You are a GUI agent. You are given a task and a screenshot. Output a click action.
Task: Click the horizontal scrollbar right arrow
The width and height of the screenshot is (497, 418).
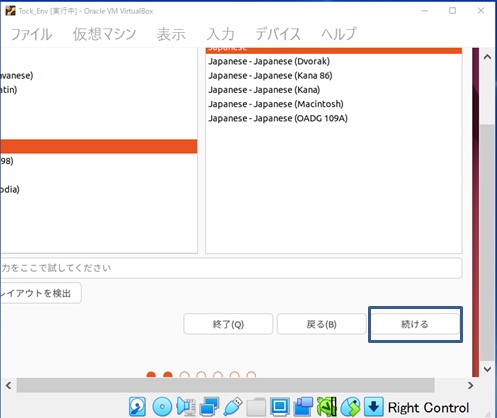(x=470, y=386)
